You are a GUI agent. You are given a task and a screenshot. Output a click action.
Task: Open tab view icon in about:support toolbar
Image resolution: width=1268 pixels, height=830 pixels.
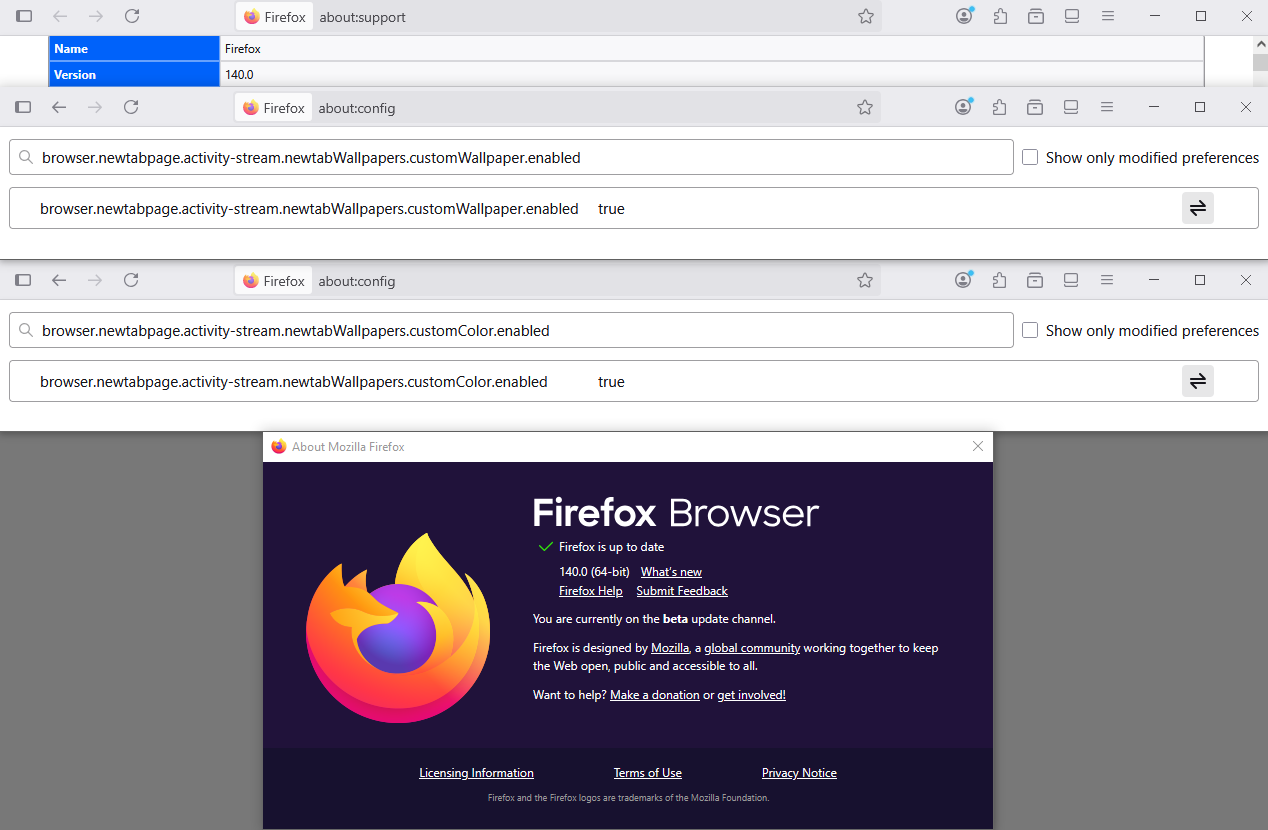click(x=1072, y=16)
